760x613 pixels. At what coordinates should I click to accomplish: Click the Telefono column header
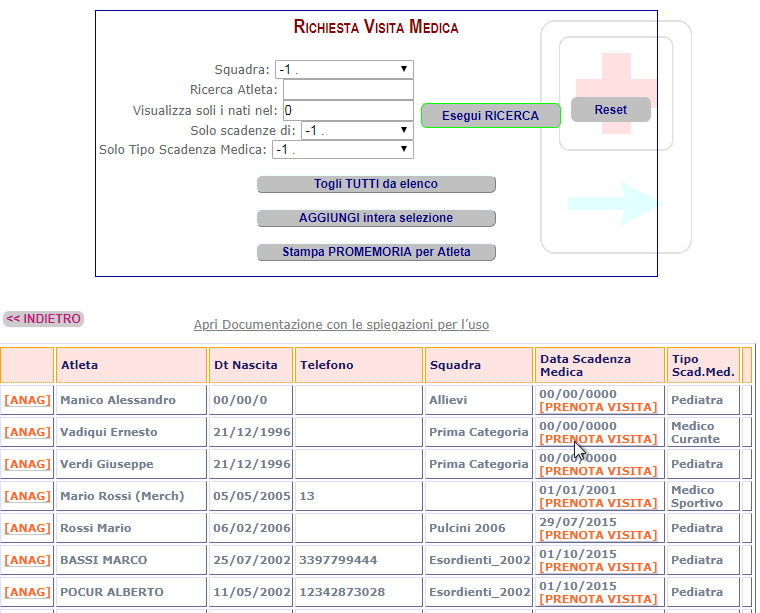(x=359, y=365)
